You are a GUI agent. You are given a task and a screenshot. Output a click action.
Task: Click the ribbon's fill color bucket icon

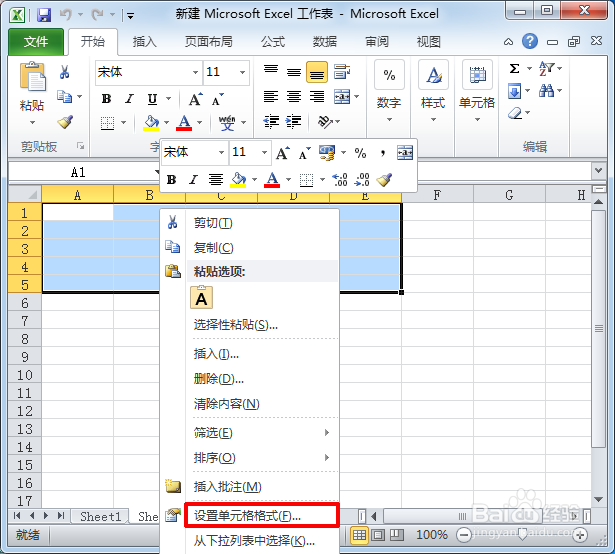(151, 123)
